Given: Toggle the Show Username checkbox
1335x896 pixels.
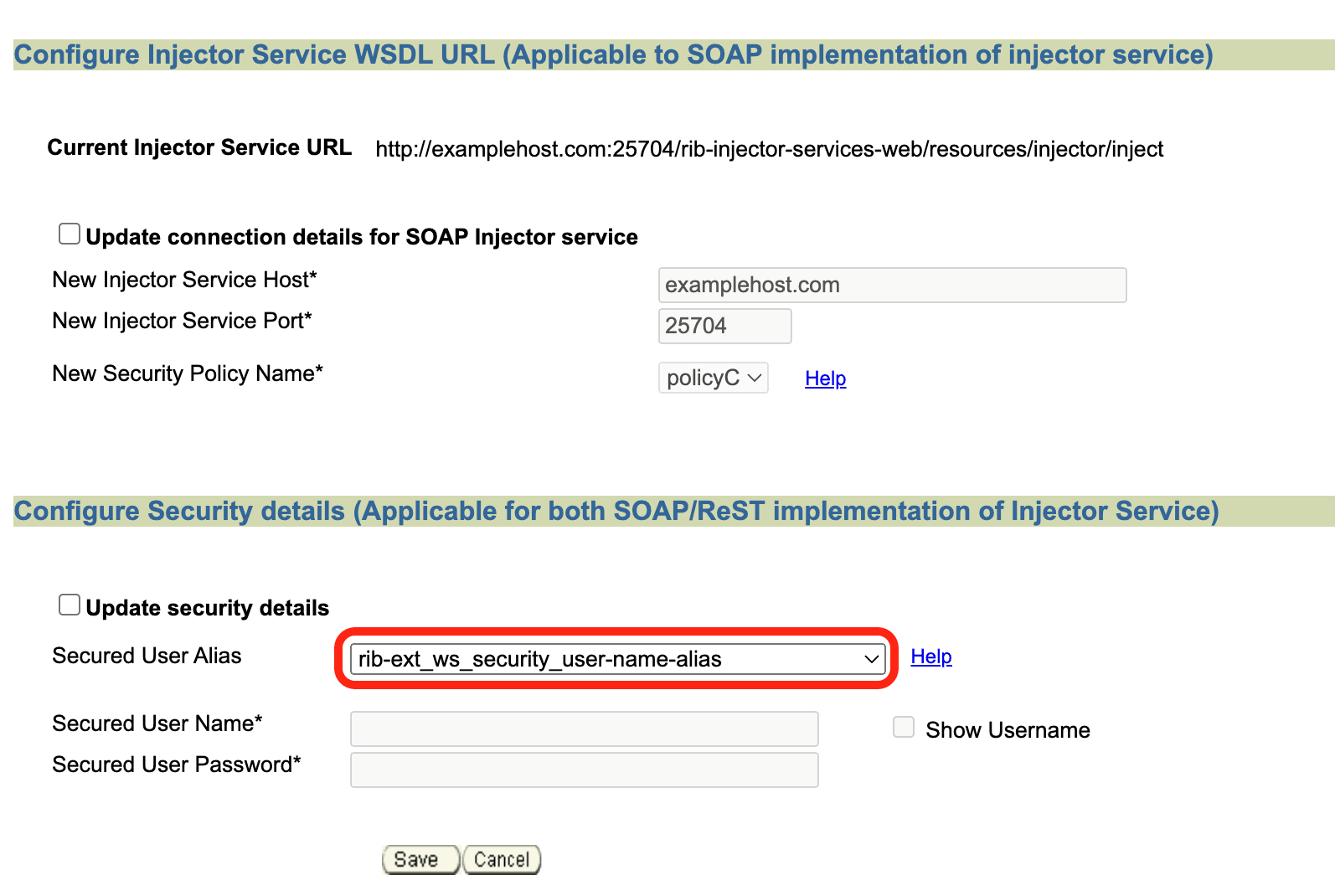Looking at the screenshot, I should pos(904,727).
